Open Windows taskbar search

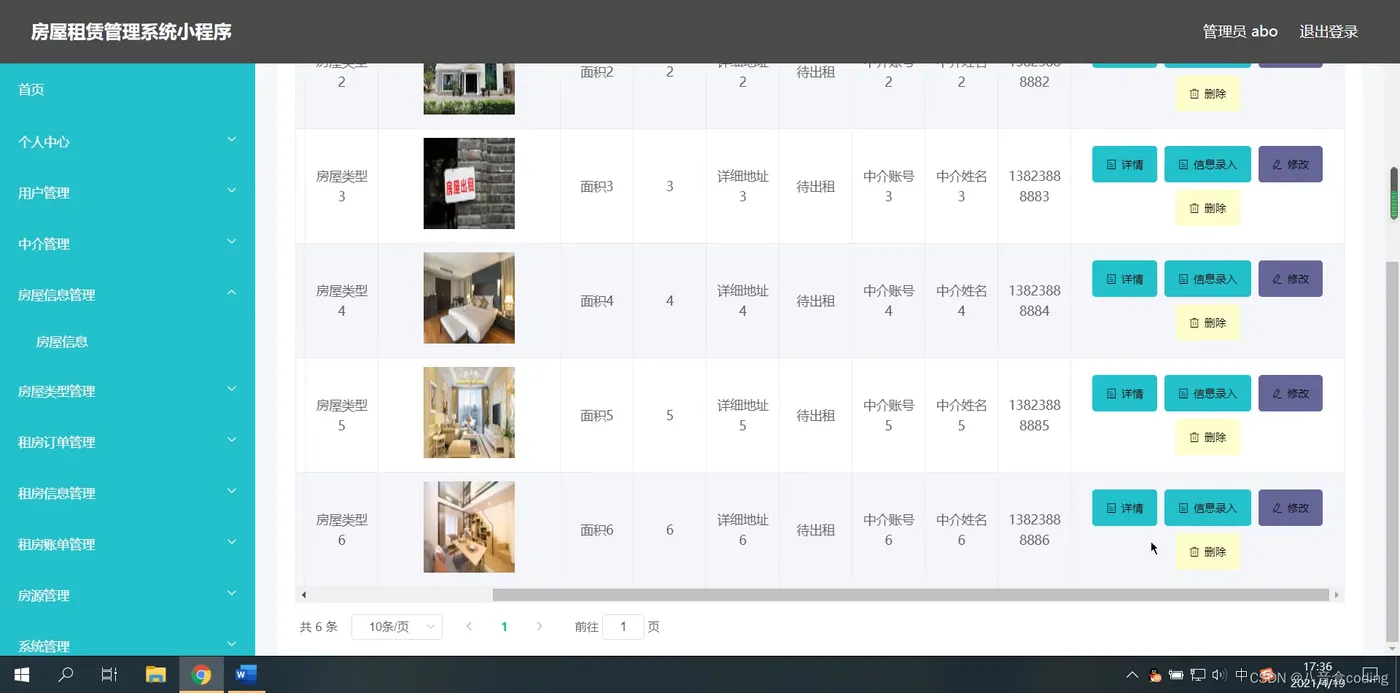tap(65, 674)
